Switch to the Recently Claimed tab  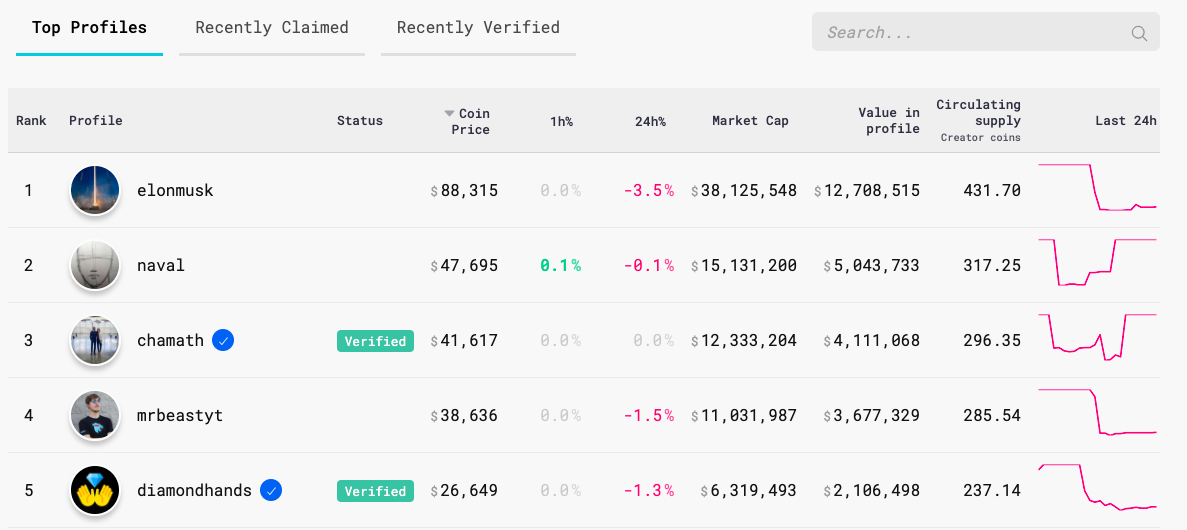(272, 28)
